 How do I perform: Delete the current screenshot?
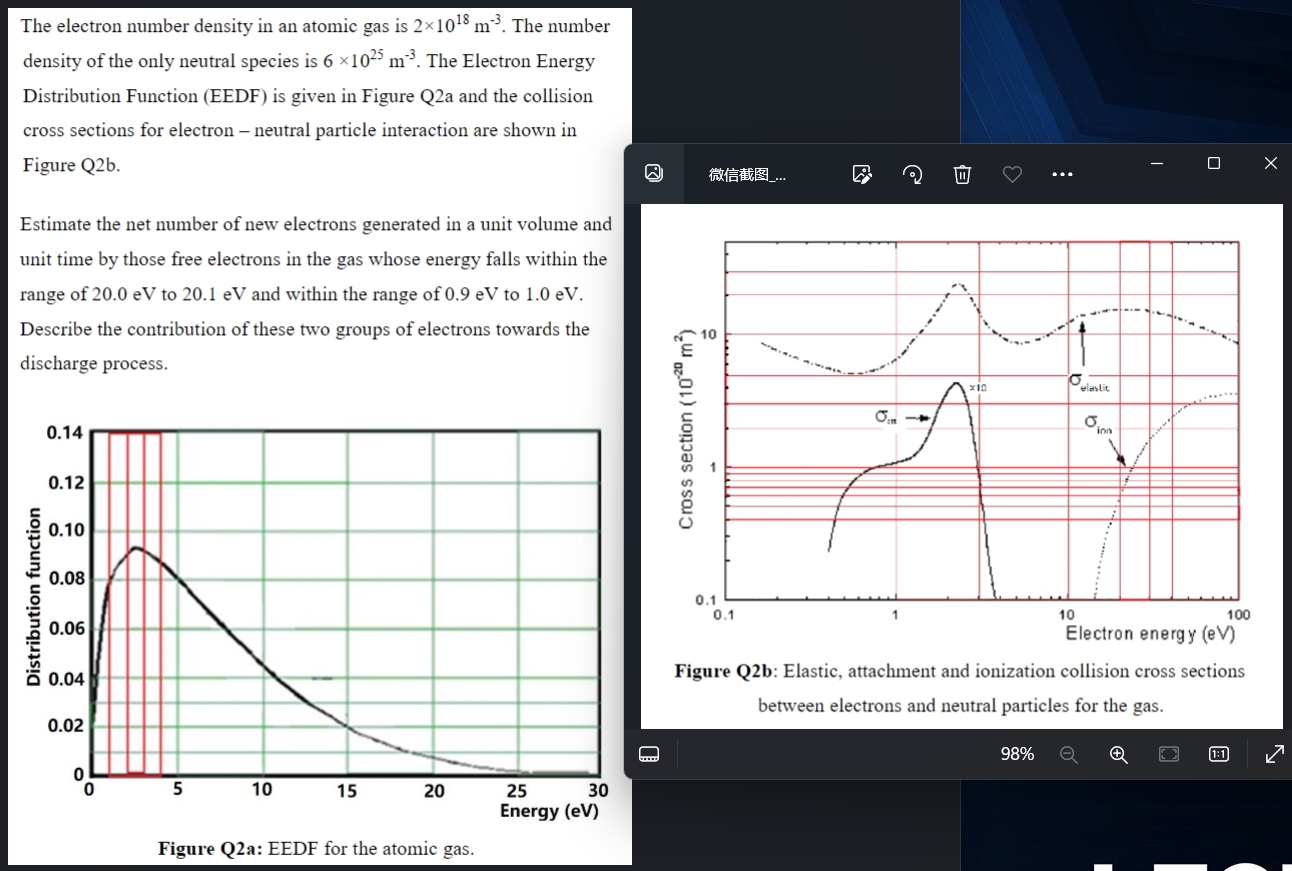point(962,173)
